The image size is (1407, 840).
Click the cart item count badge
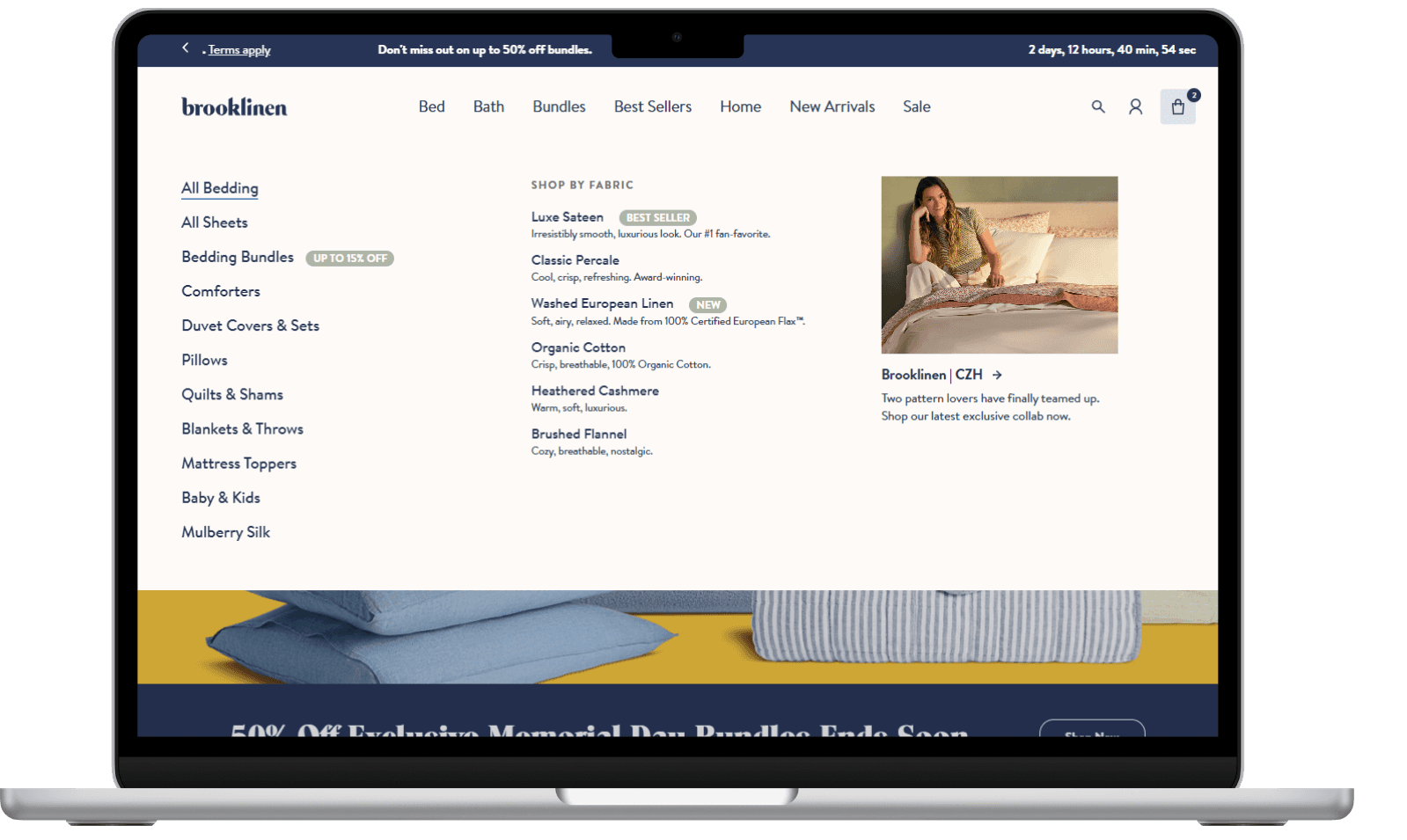[x=1194, y=95]
